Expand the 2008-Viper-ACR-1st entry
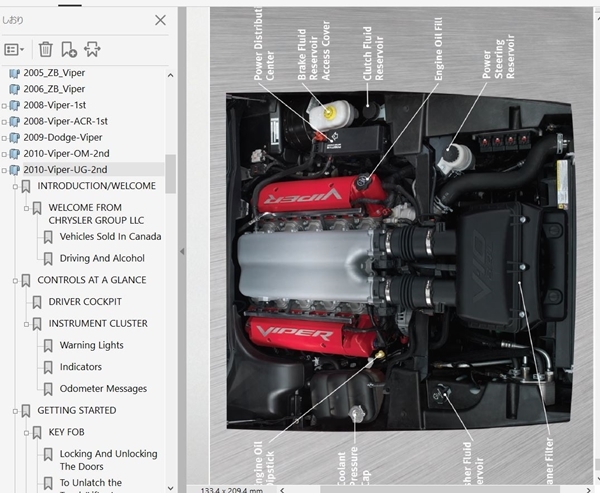The image size is (600, 493). (x=4, y=121)
